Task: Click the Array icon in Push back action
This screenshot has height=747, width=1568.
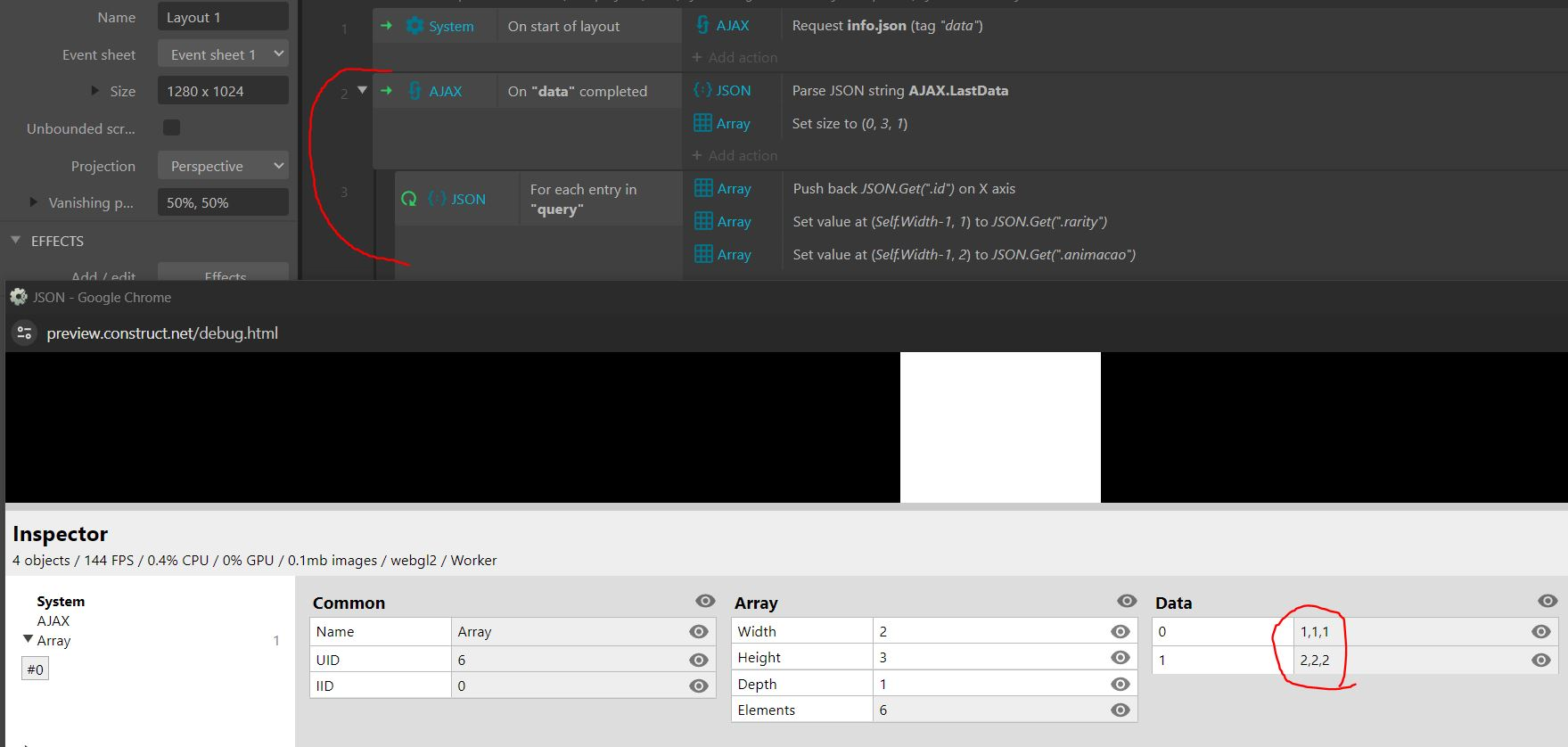Action: 703,188
